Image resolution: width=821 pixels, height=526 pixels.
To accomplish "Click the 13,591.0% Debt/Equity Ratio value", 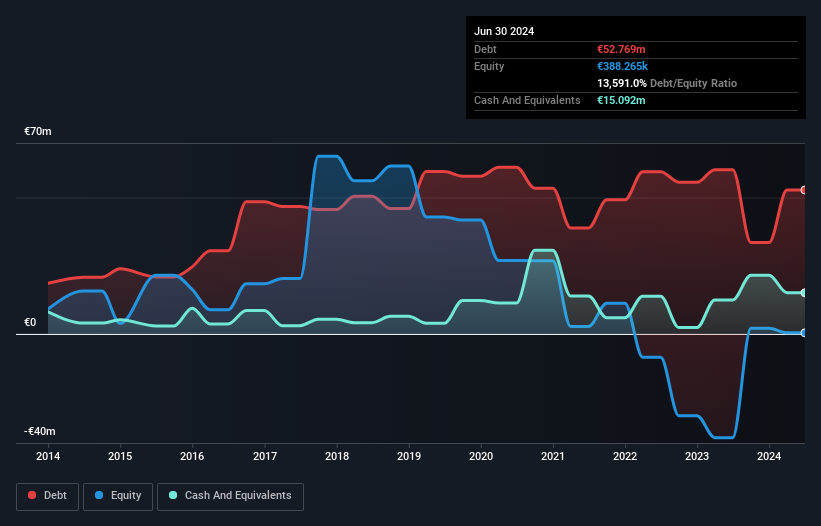I will click(622, 83).
